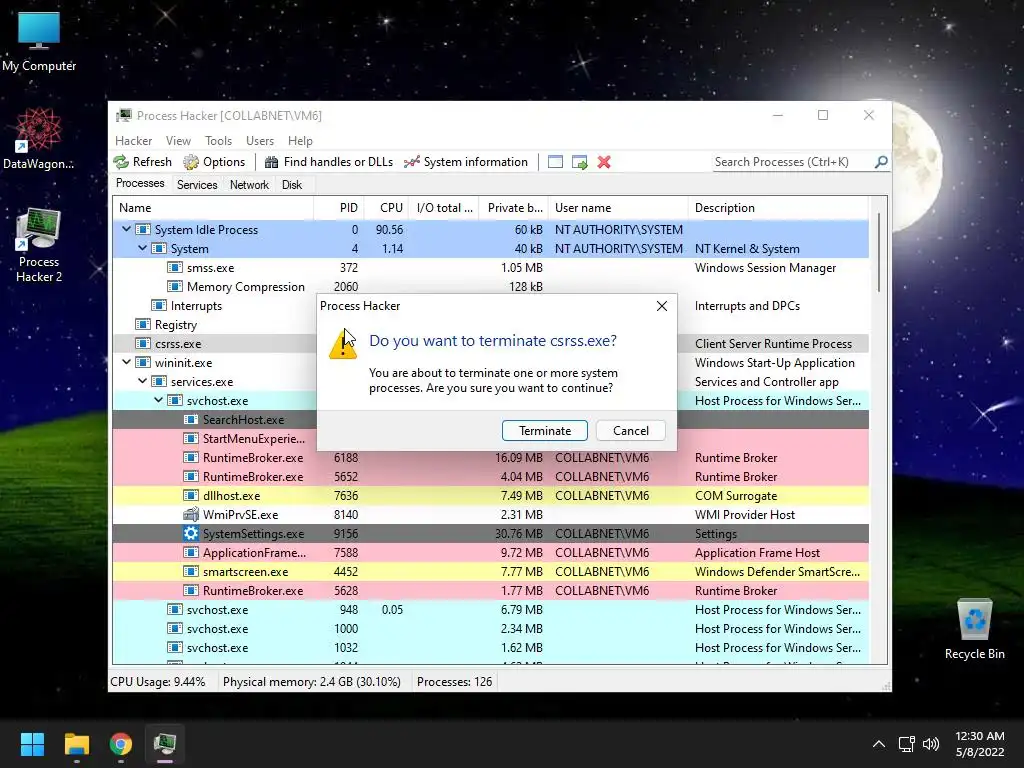Select the Memory Compression row
This screenshot has width=1024, height=768.
(x=490, y=286)
